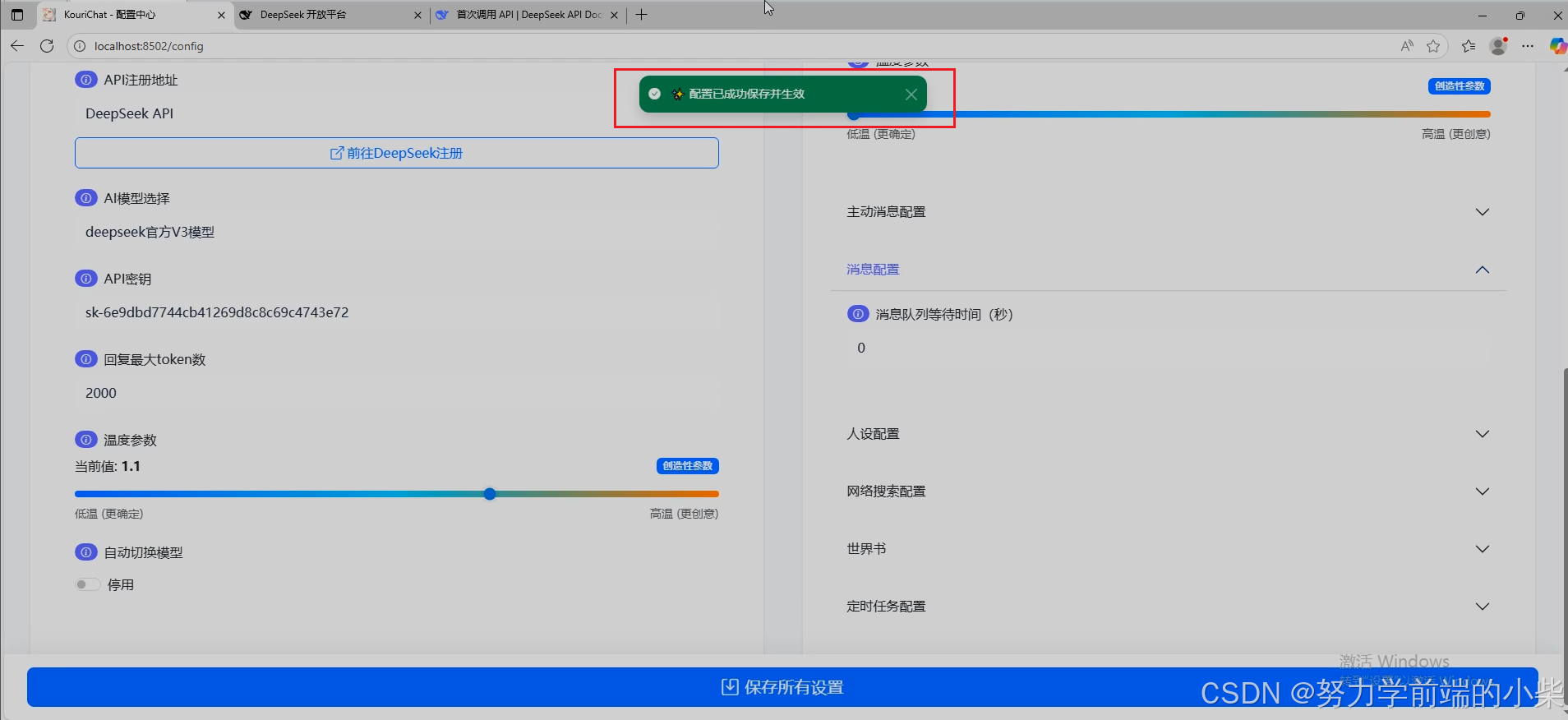Image resolution: width=1568 pixels, height=720 pixels.
Task: Click info icon beside AI模型选择
Action: (x=85, y=198)
